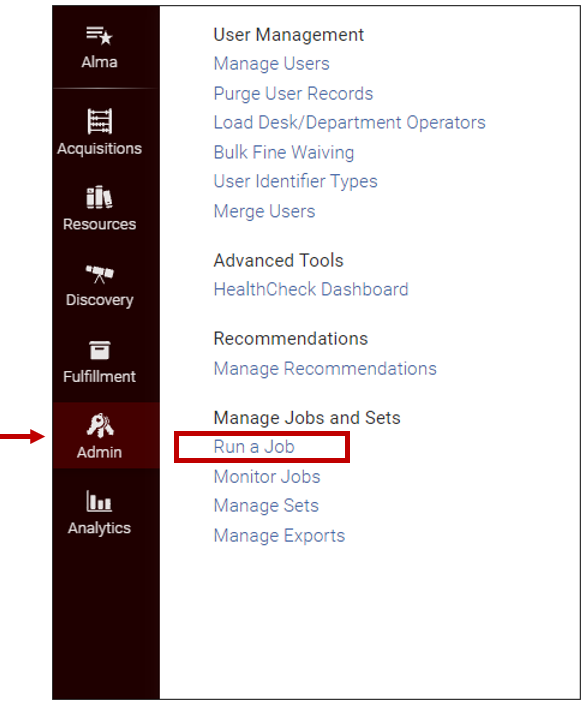Click the Manage Users link
The image size is (585, 703).
point(271,64)
